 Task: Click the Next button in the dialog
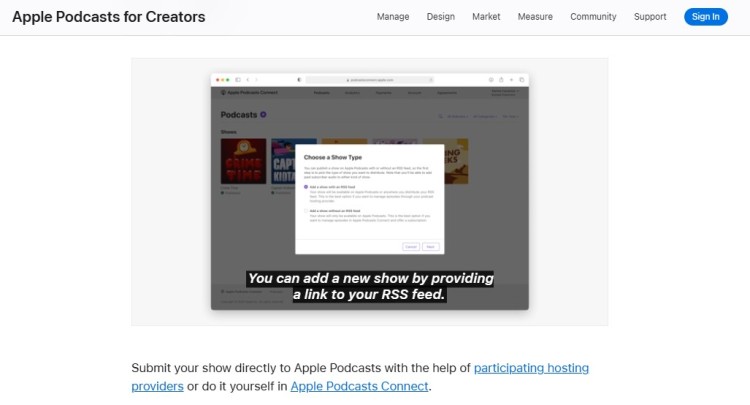coord(430,247)
